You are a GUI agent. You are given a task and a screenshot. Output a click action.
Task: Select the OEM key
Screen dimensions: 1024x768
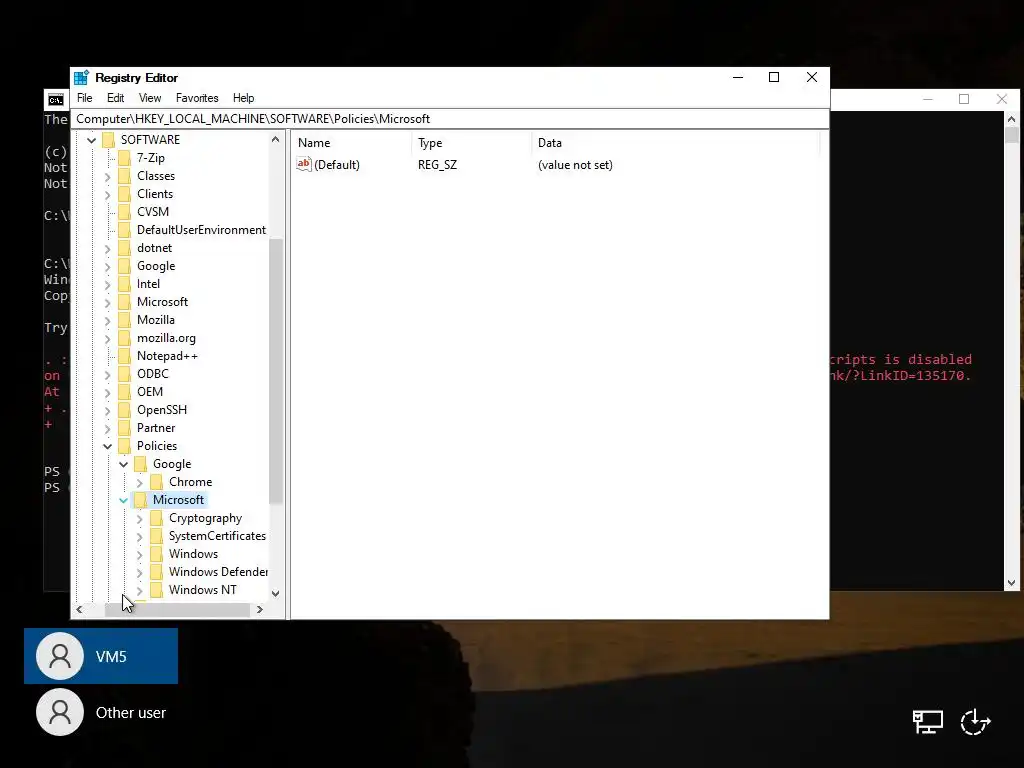coord(150,392)
